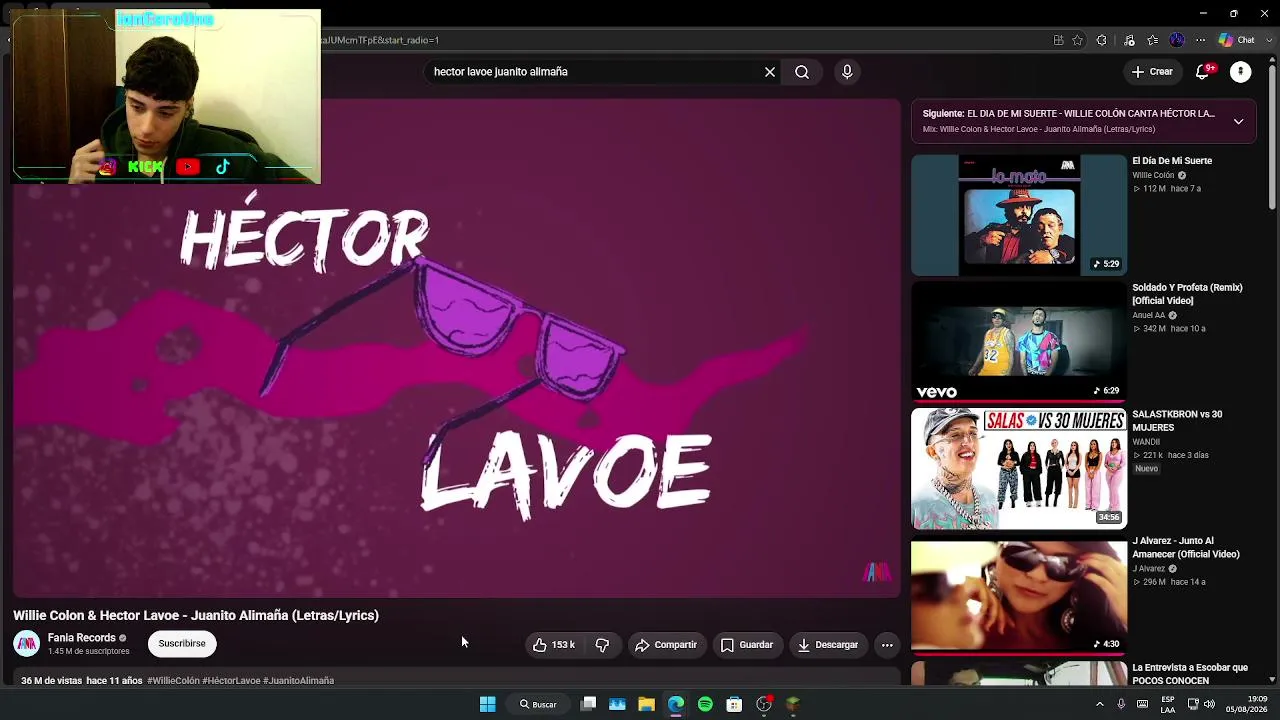The image size is (1280, 720).
Task: Clear the YouTube search box text
Action: tap(770, 72)
